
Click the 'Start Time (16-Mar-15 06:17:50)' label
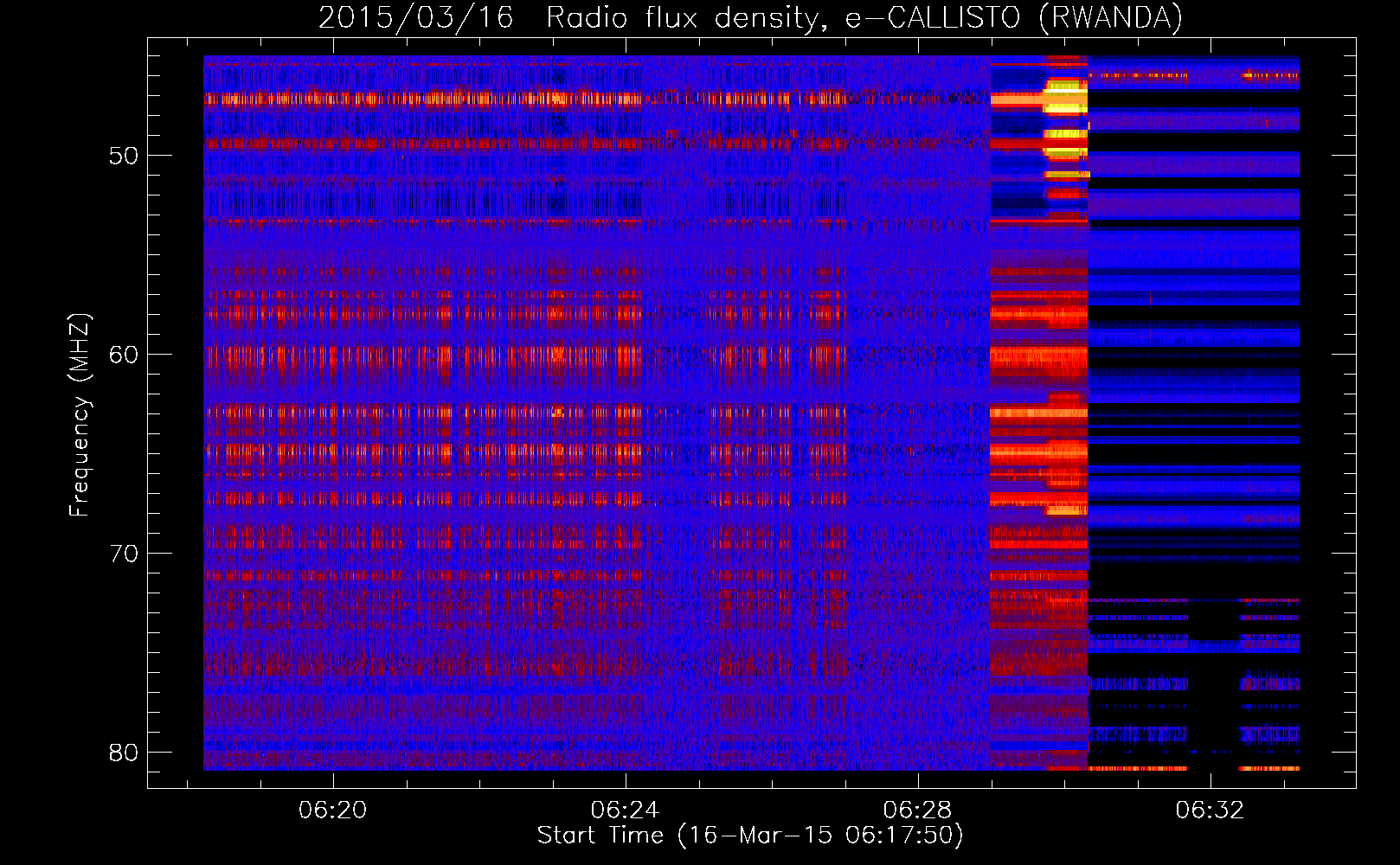tap(750, 836)
